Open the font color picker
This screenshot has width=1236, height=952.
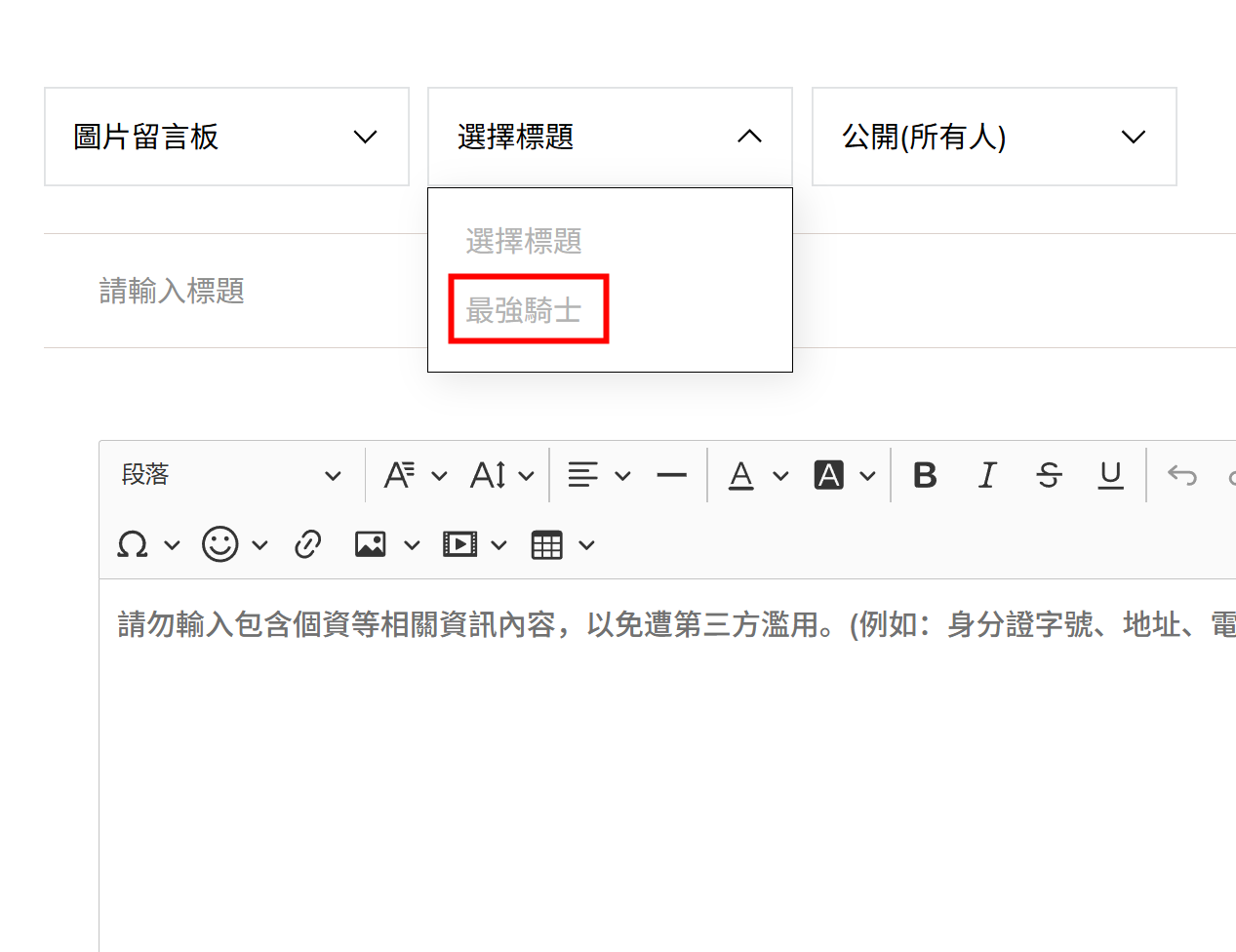click(x=742, y=475)
